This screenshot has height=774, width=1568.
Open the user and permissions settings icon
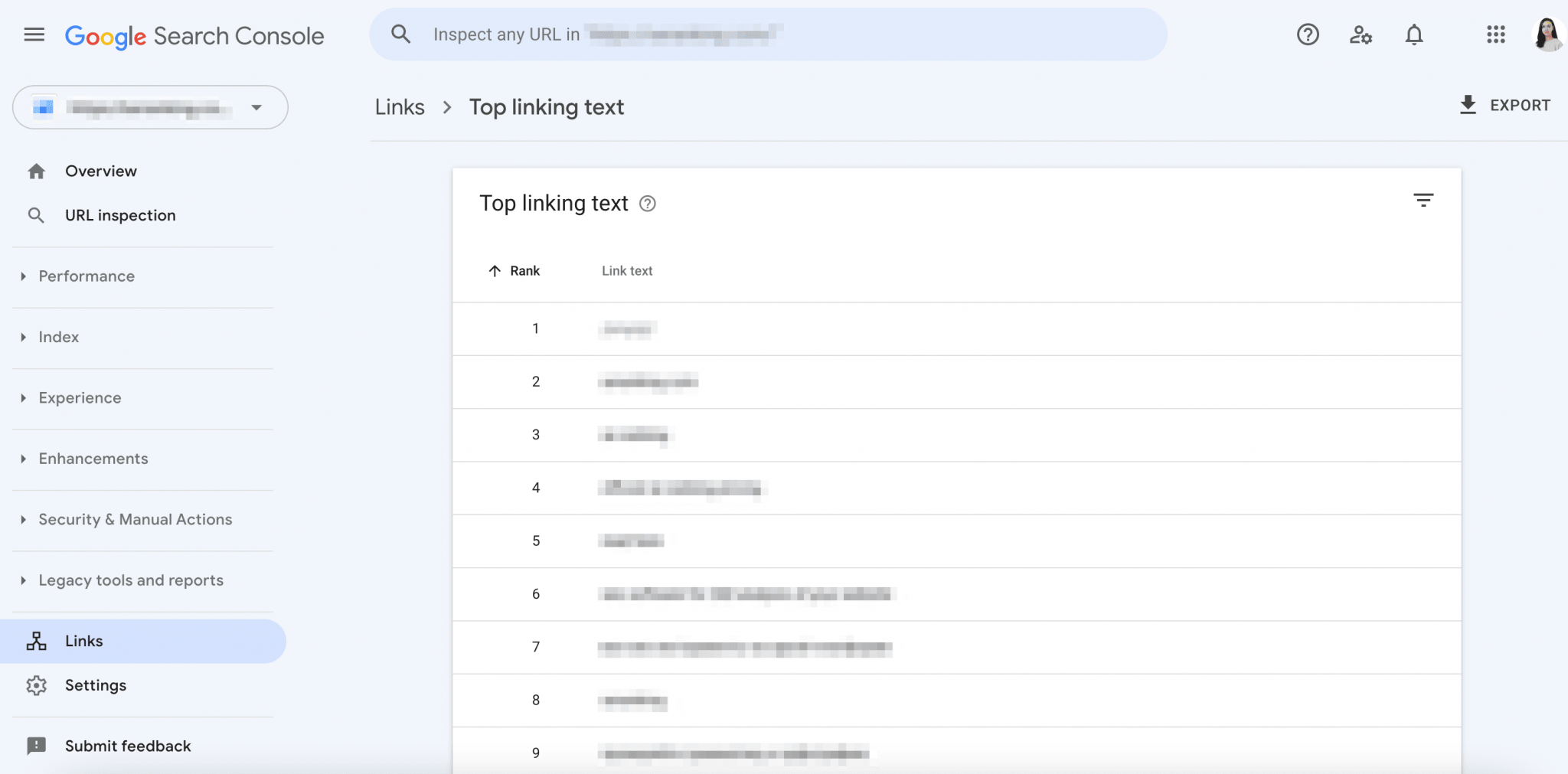coord(1361,34)
